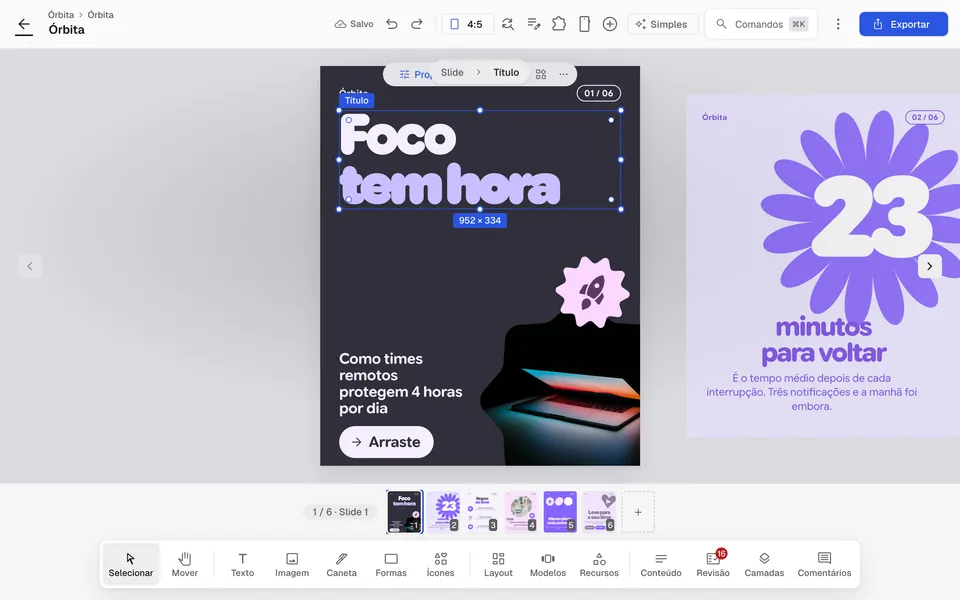The width and height of the screenshot is (960, 600).
Task: Open the floating toolbar ellipsis menu
Action: click(x=563, y=74)
